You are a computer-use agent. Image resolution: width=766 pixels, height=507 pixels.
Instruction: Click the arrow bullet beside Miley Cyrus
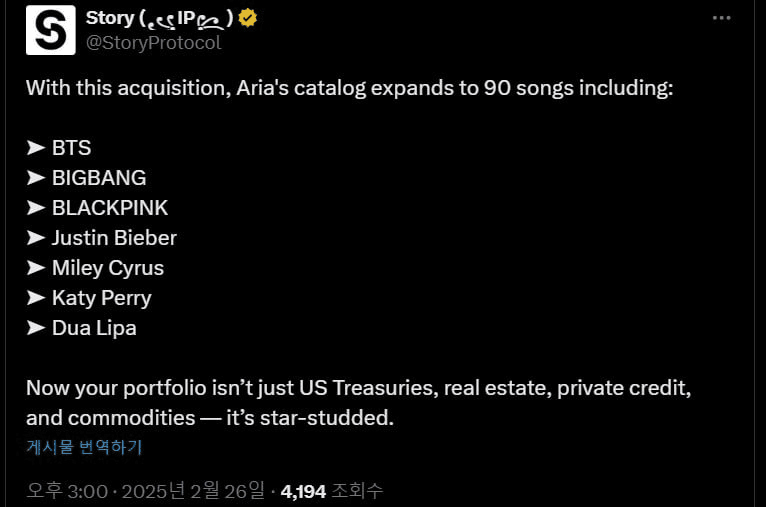tap(36, 268)
